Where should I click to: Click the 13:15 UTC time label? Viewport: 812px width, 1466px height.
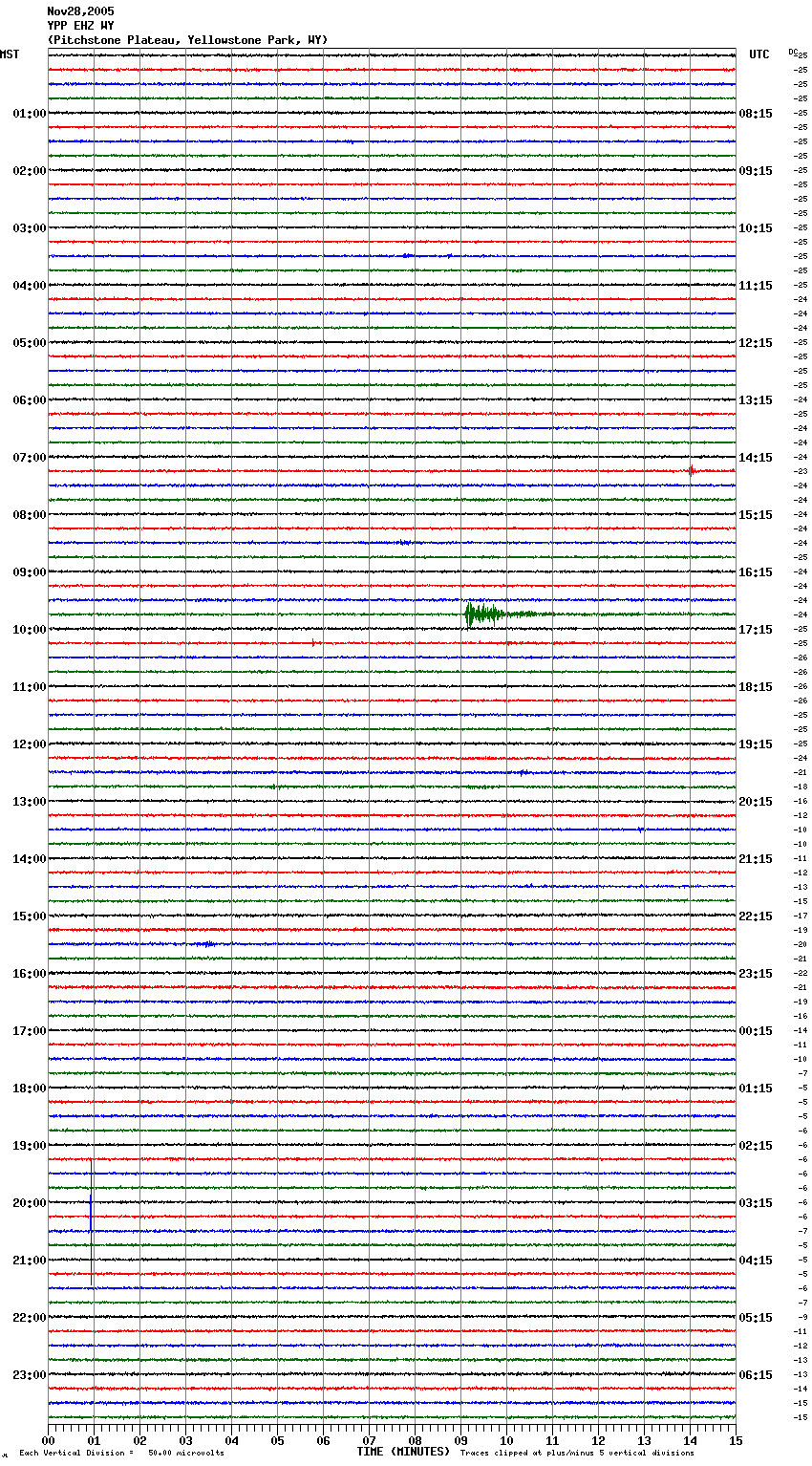pos(756,400)
